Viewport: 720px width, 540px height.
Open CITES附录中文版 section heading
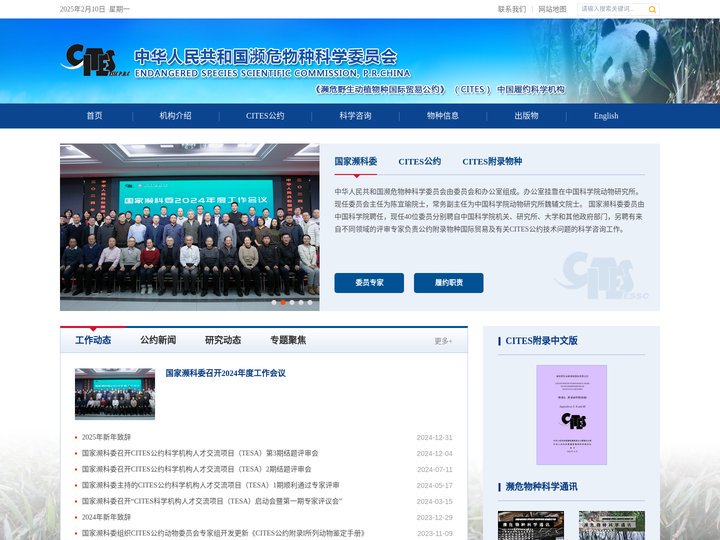(541, 341)
